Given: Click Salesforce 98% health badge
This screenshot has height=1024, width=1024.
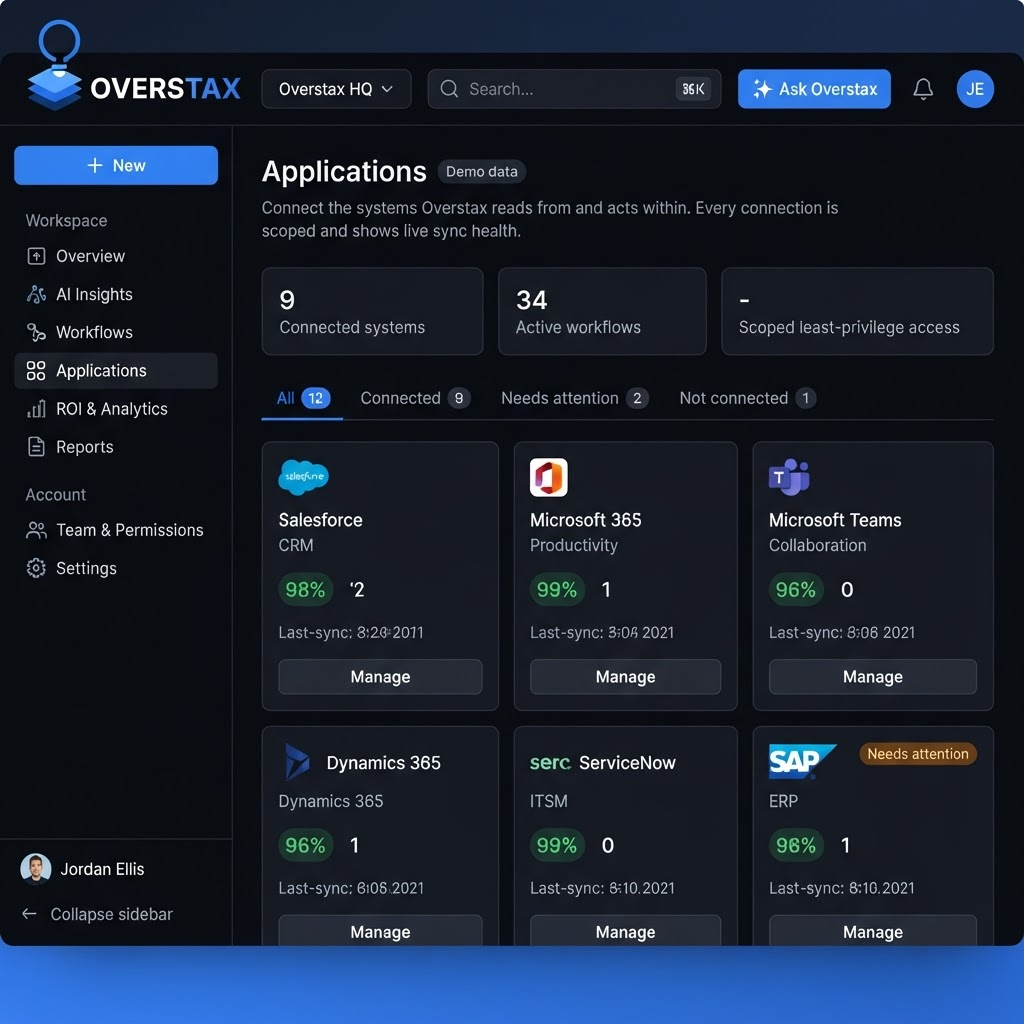Looking at the screenshot, I should pos(305,590).
